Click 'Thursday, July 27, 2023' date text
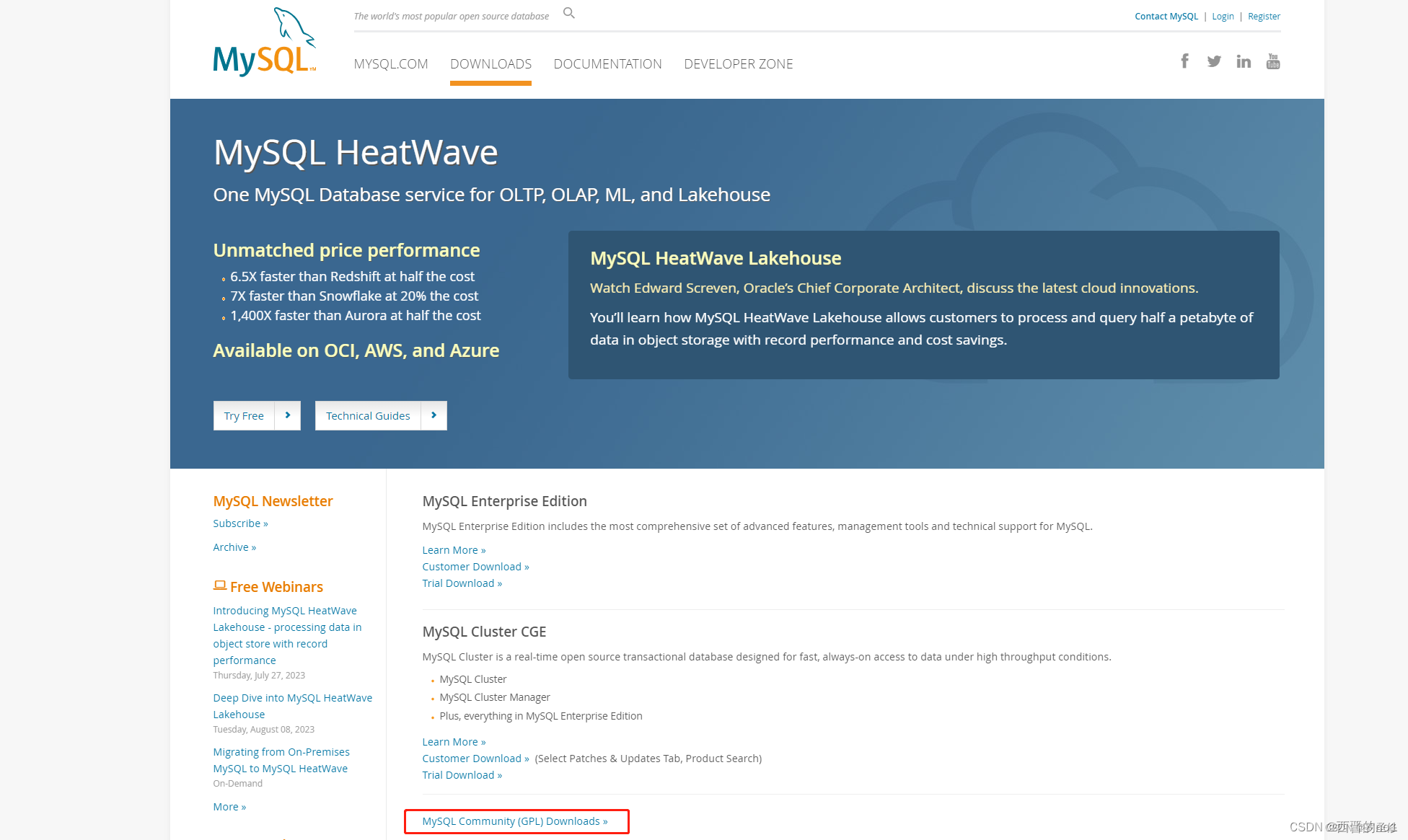The width and height of the screenshot is (1408, 840). click(x=259, y=676)
